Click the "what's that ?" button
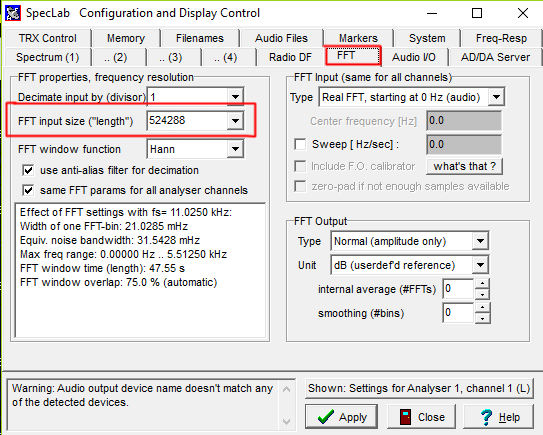Image resolution: width=543 pixels, height=435 pixels. point(464,166)
